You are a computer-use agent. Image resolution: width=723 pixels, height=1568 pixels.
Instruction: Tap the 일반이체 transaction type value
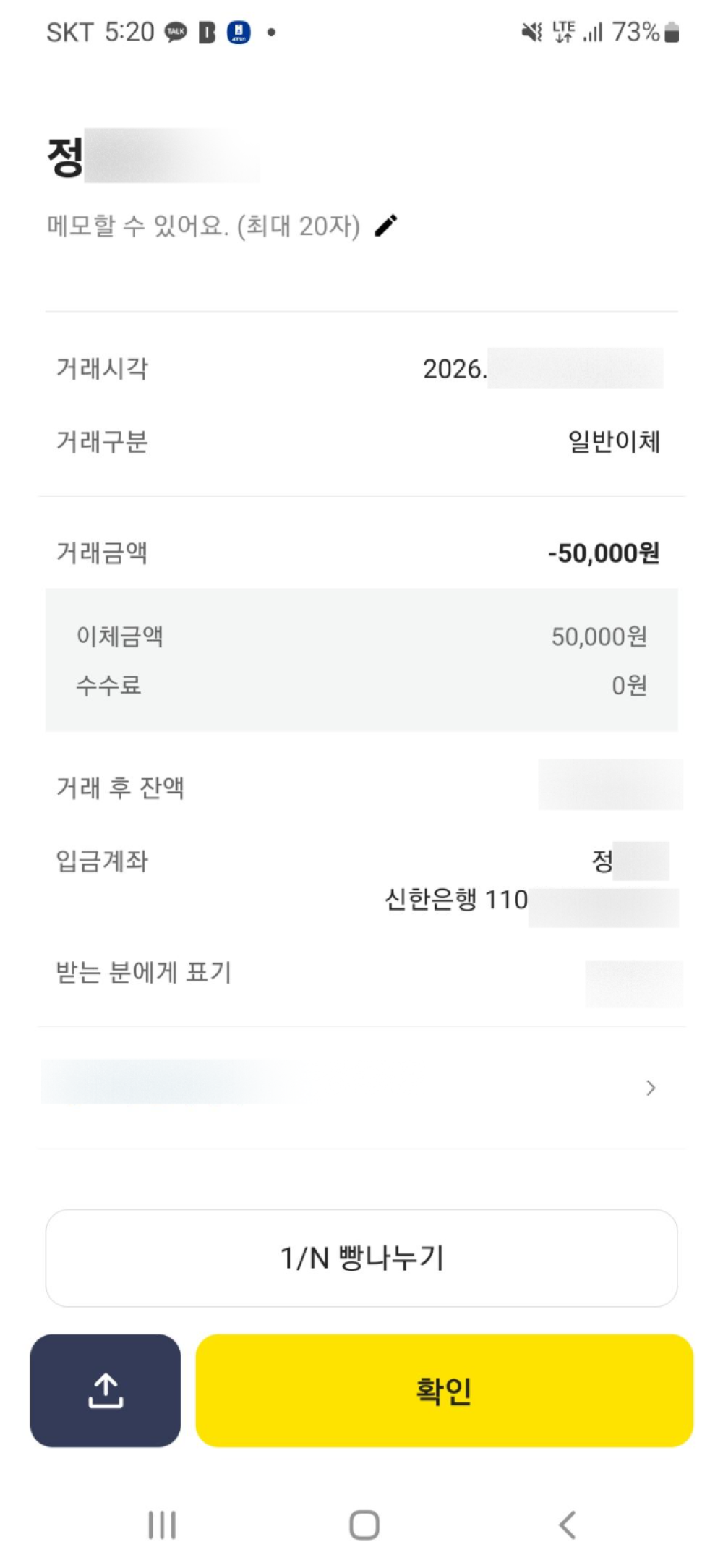614,441
